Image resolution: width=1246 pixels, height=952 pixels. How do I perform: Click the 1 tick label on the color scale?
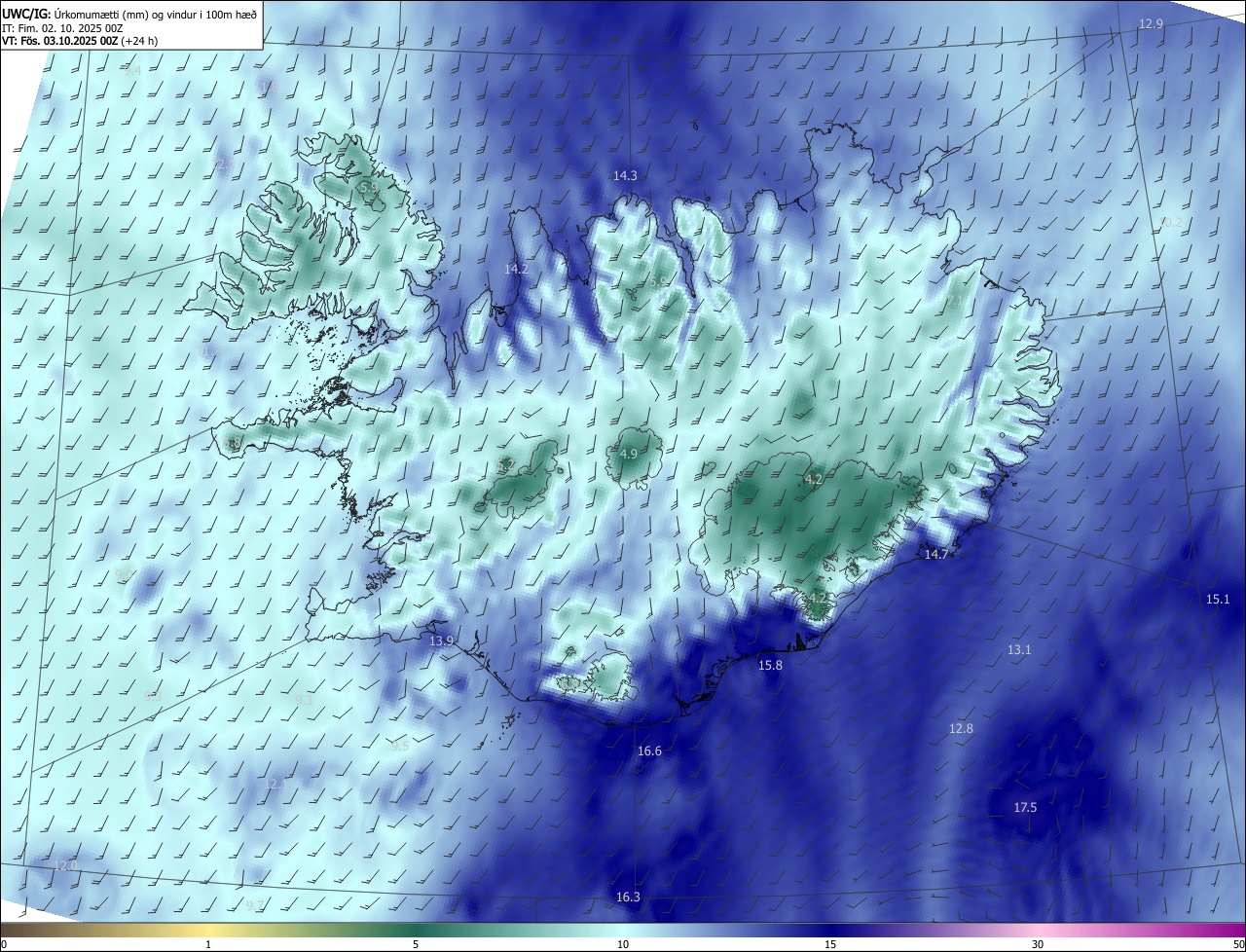208,945
